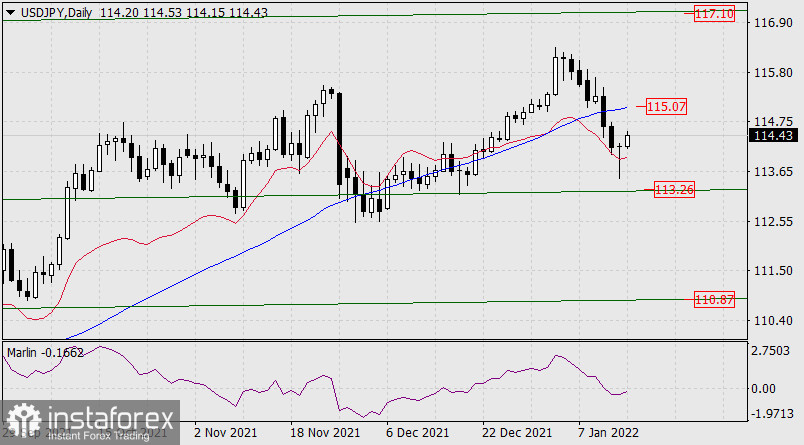Click the Marlin oscillator purple line endpoint

(627, 392)
